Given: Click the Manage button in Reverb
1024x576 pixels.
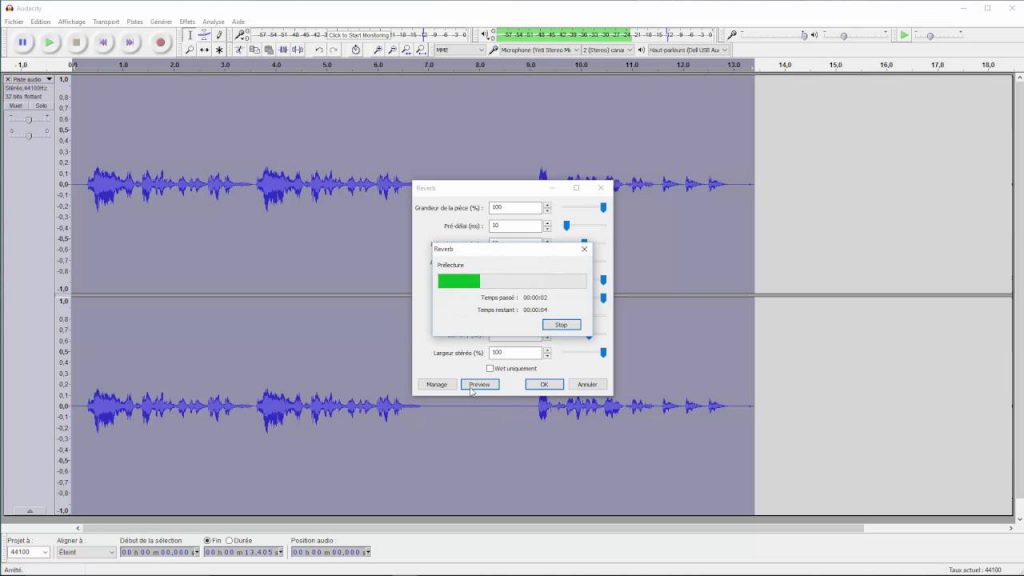Looking at the screenshot, I should click(436, 385).
